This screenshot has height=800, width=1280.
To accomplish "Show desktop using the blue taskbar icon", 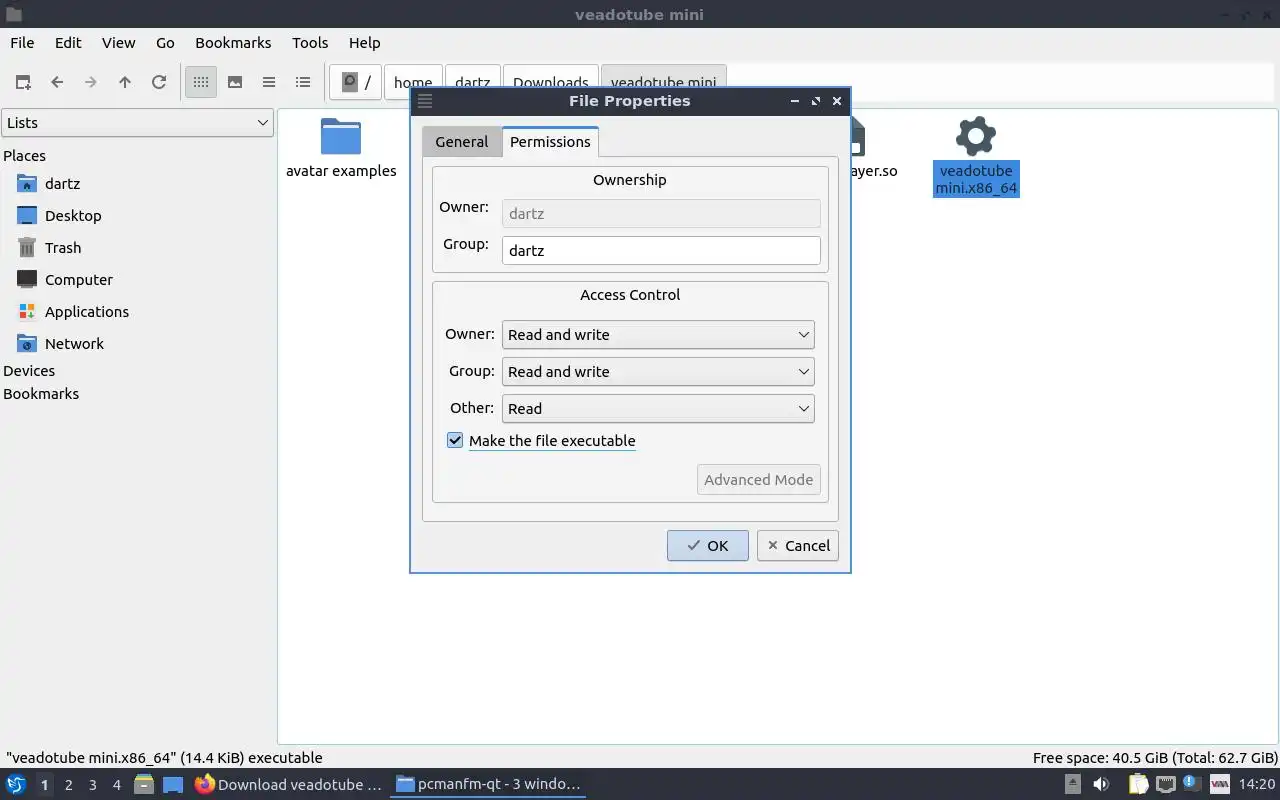I will tap(173, 785).
